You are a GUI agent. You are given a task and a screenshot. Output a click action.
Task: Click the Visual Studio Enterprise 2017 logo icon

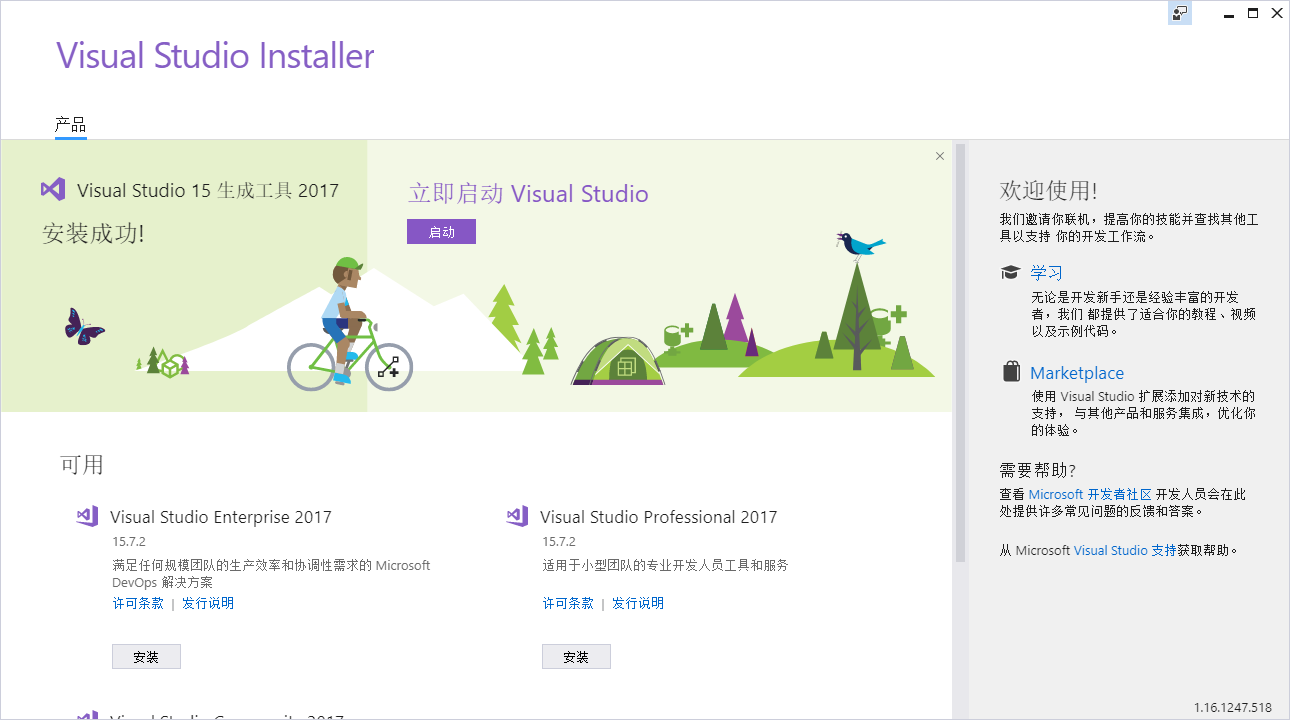[x=87, y=516]
